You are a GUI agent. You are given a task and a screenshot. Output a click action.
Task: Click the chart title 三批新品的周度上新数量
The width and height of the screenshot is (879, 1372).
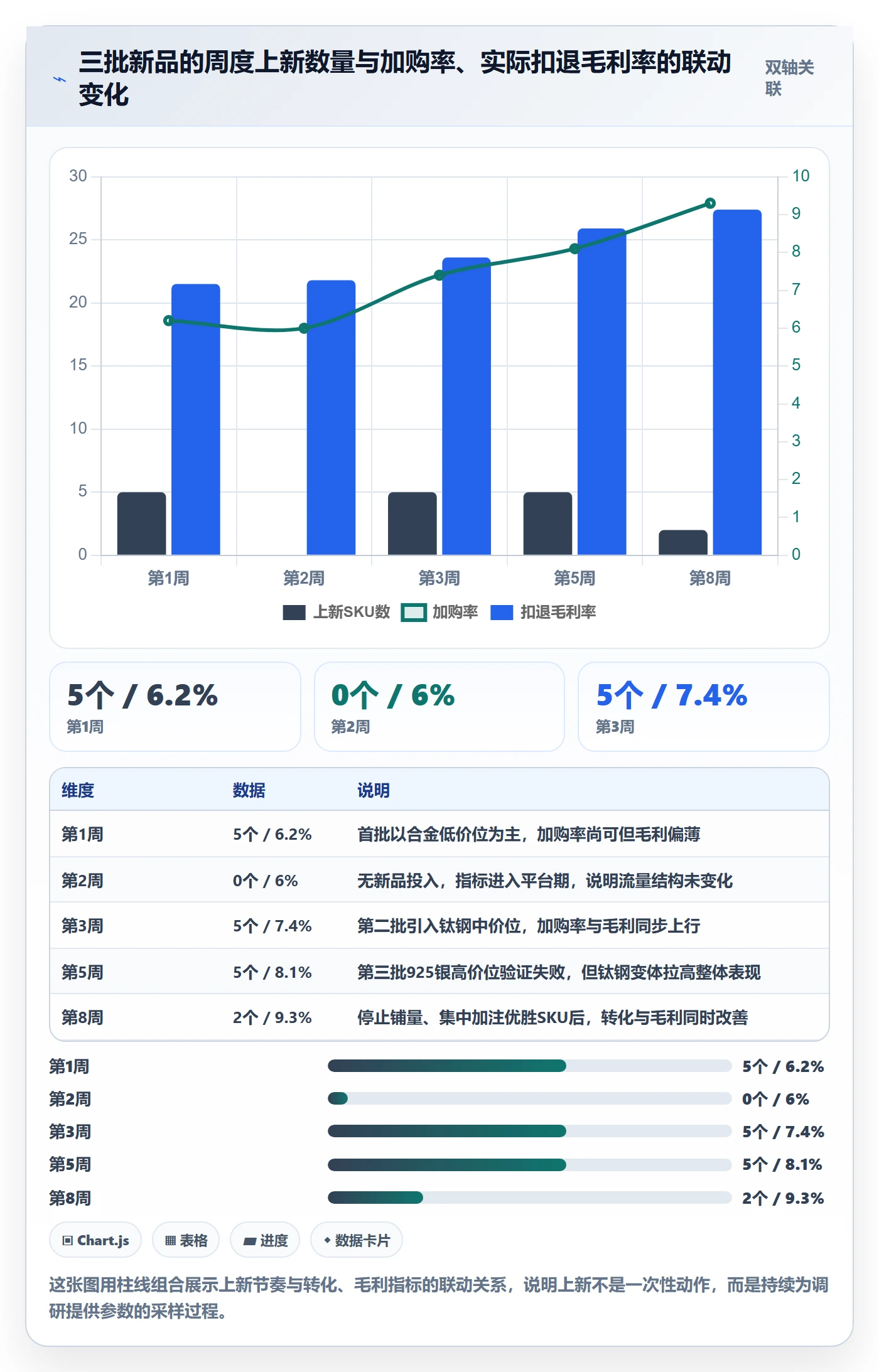point(405,78)
